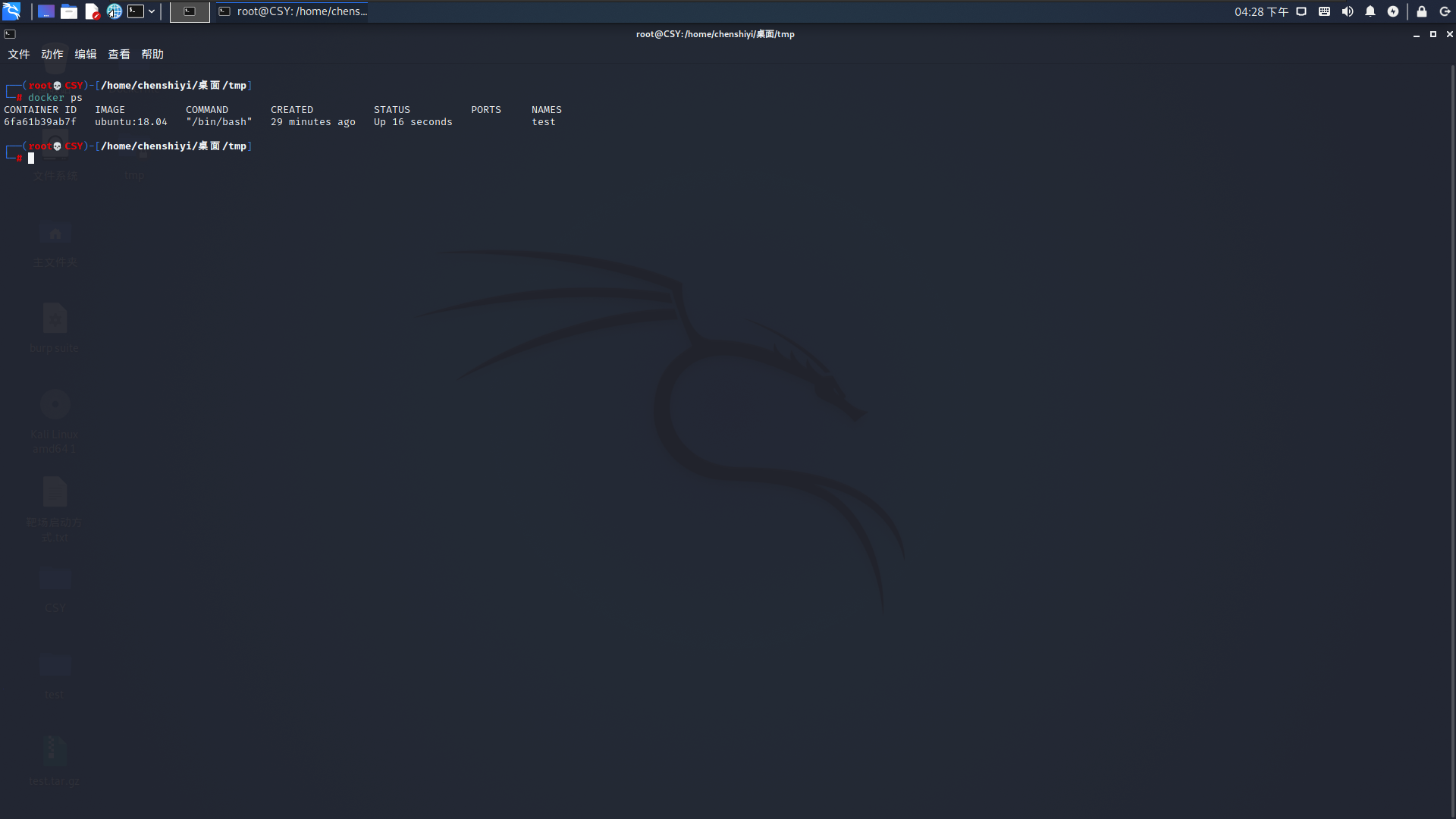Open the file manager launcher
Image resolution: width=1456 pixels, height=819 pixels.
(x=69, y=11)
